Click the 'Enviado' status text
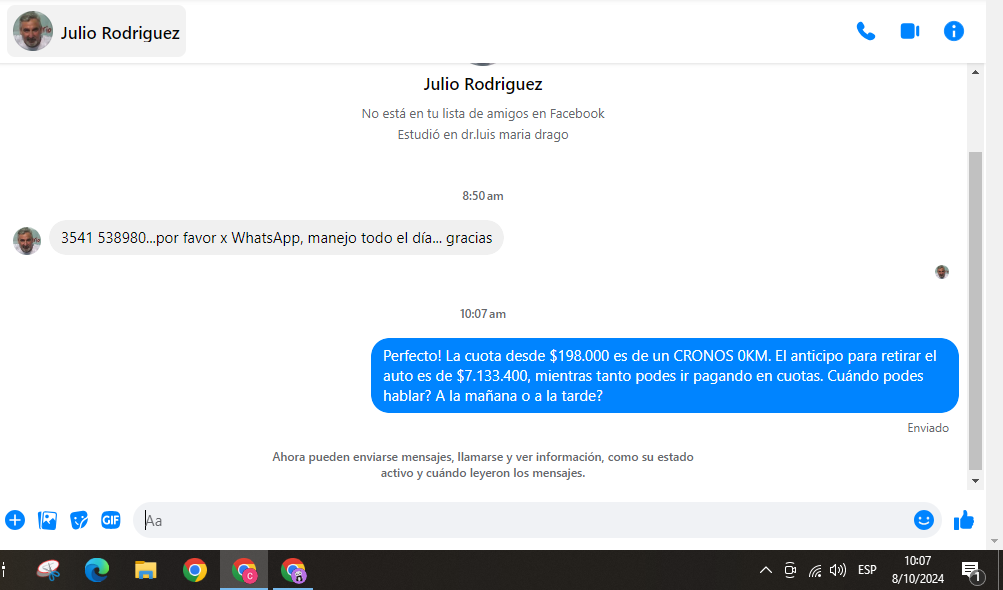The width and height of the screenshot is (1003, 590). [928, 428]
